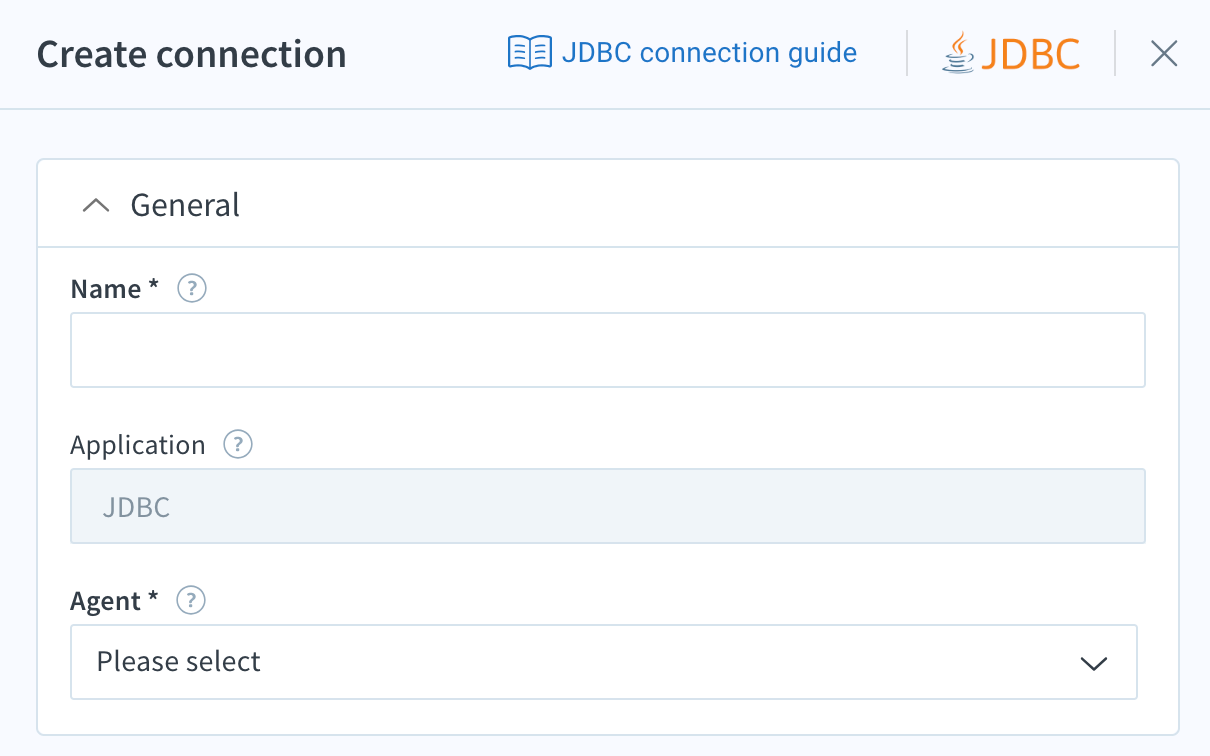This screenshot has height=756, width=1210.
Task: Click the Create connection title
Action: point(191,54)
